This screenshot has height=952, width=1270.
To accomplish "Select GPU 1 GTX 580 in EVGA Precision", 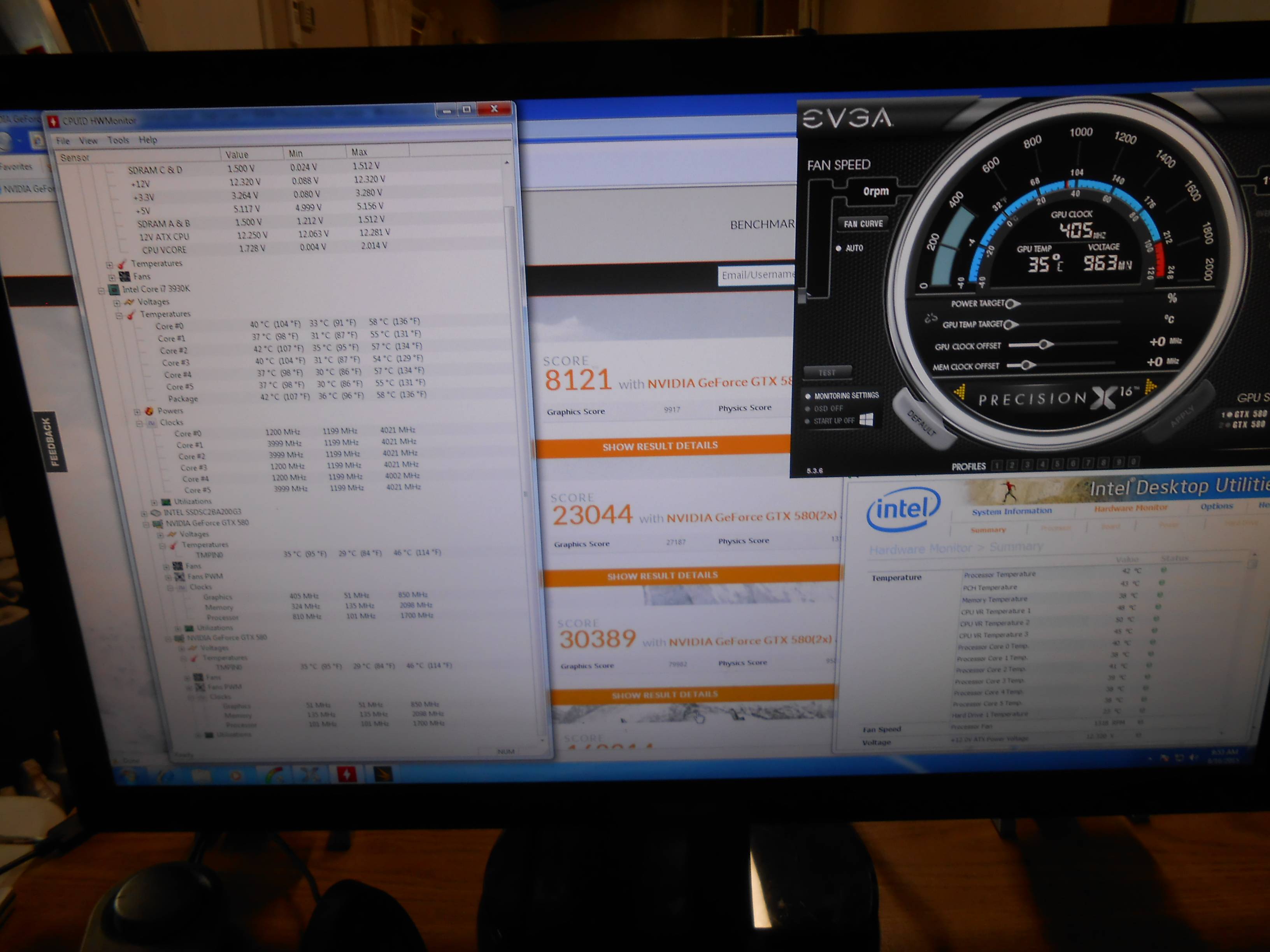I will point(1245,414).
